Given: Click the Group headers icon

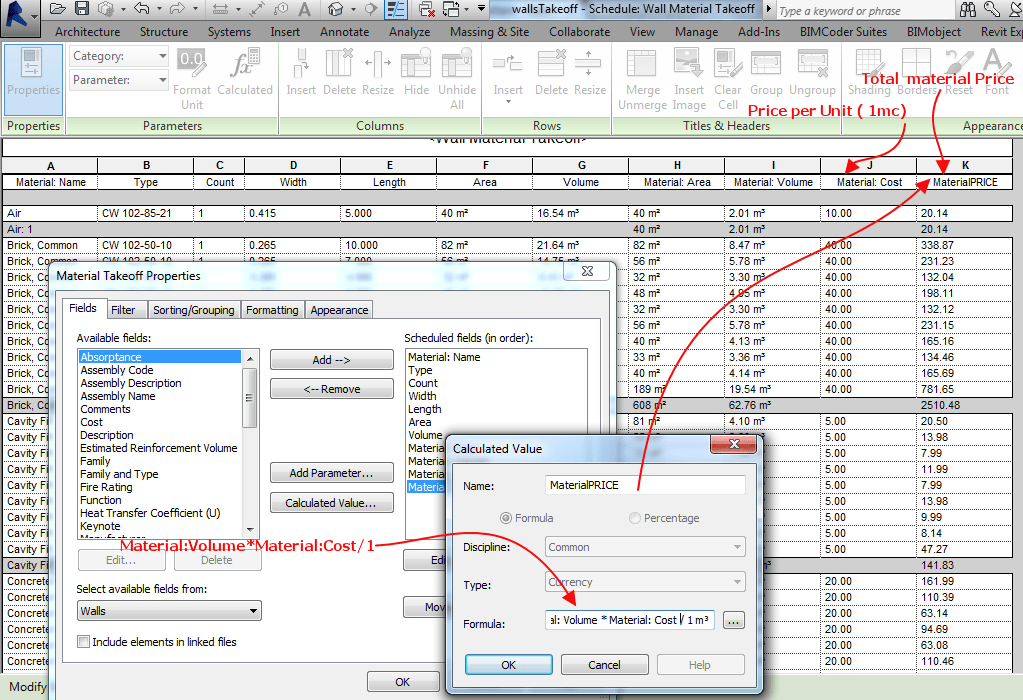Looking at the screenshot, I should point(766,64).
